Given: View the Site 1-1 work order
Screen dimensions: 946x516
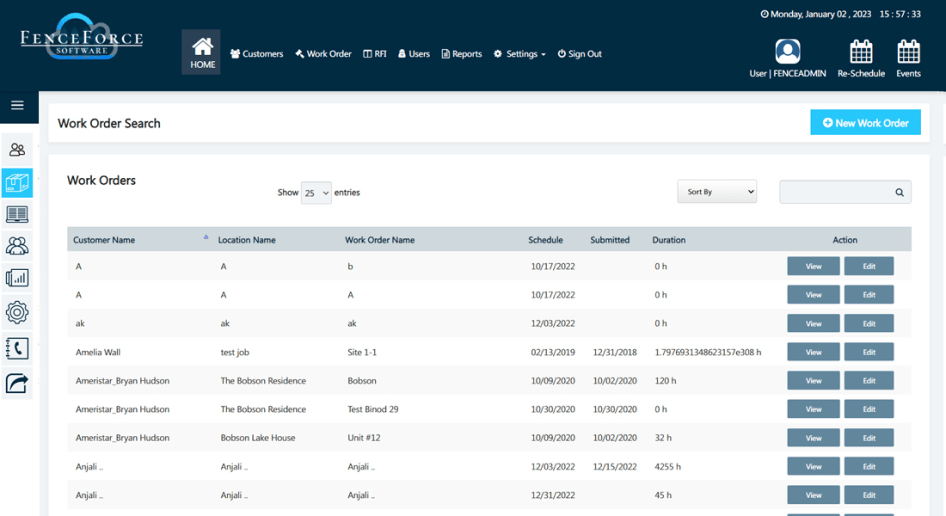Looking at the screenshot, I should 813,352.
